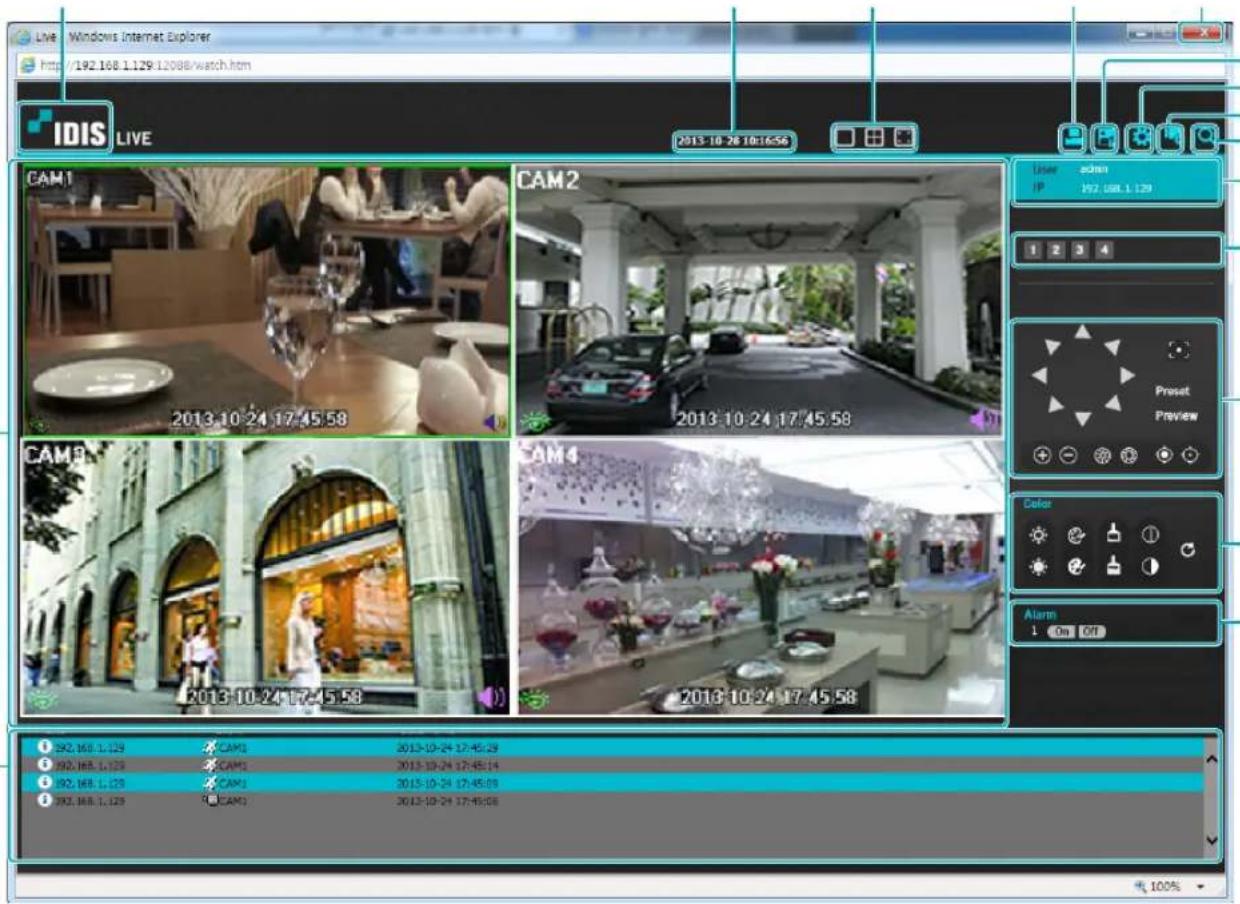Click the outlined sun brightness icon
1240x904 pixels.
tap(1038, 537)
